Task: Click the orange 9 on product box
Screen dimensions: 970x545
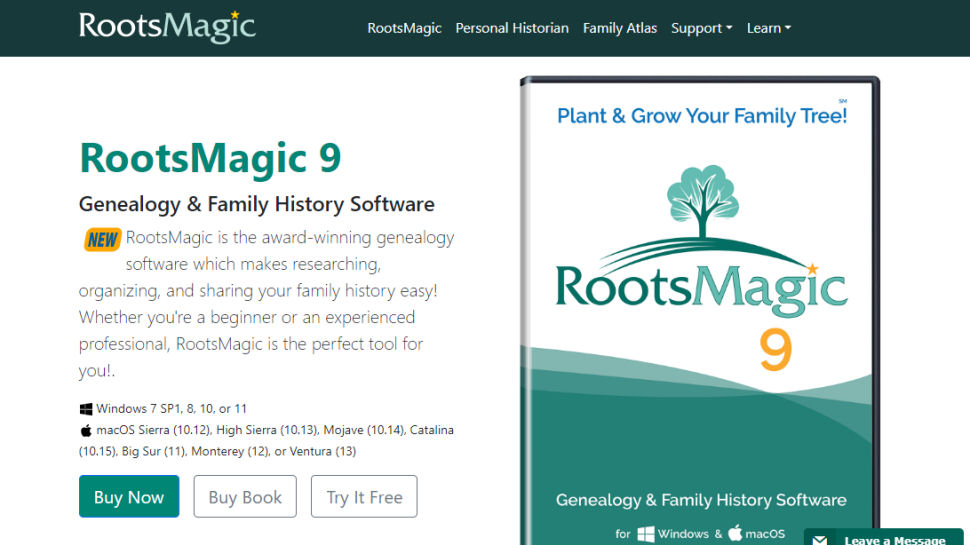Action: (776, 350)
